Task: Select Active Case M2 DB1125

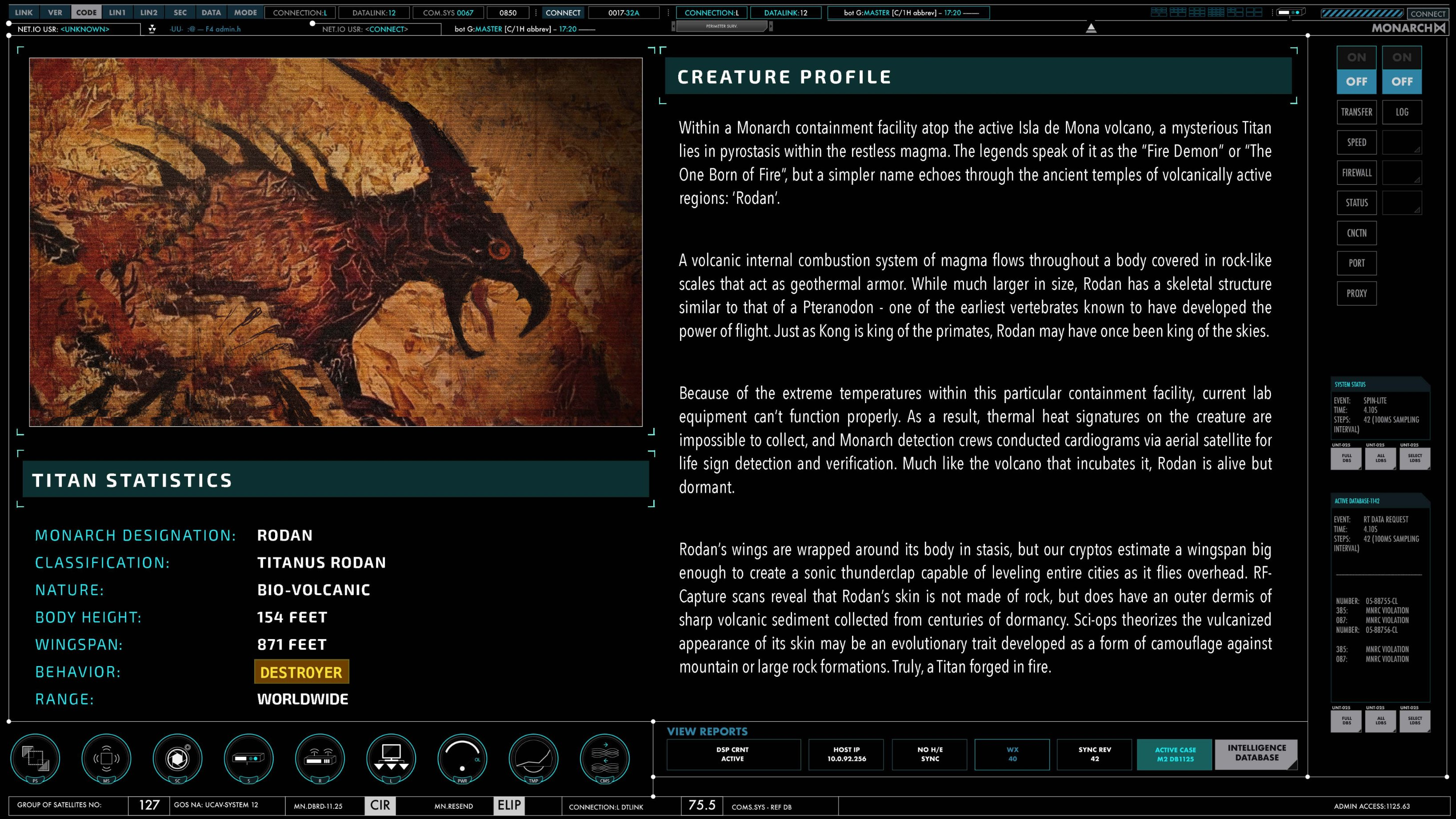Action: click(1175, 755)
